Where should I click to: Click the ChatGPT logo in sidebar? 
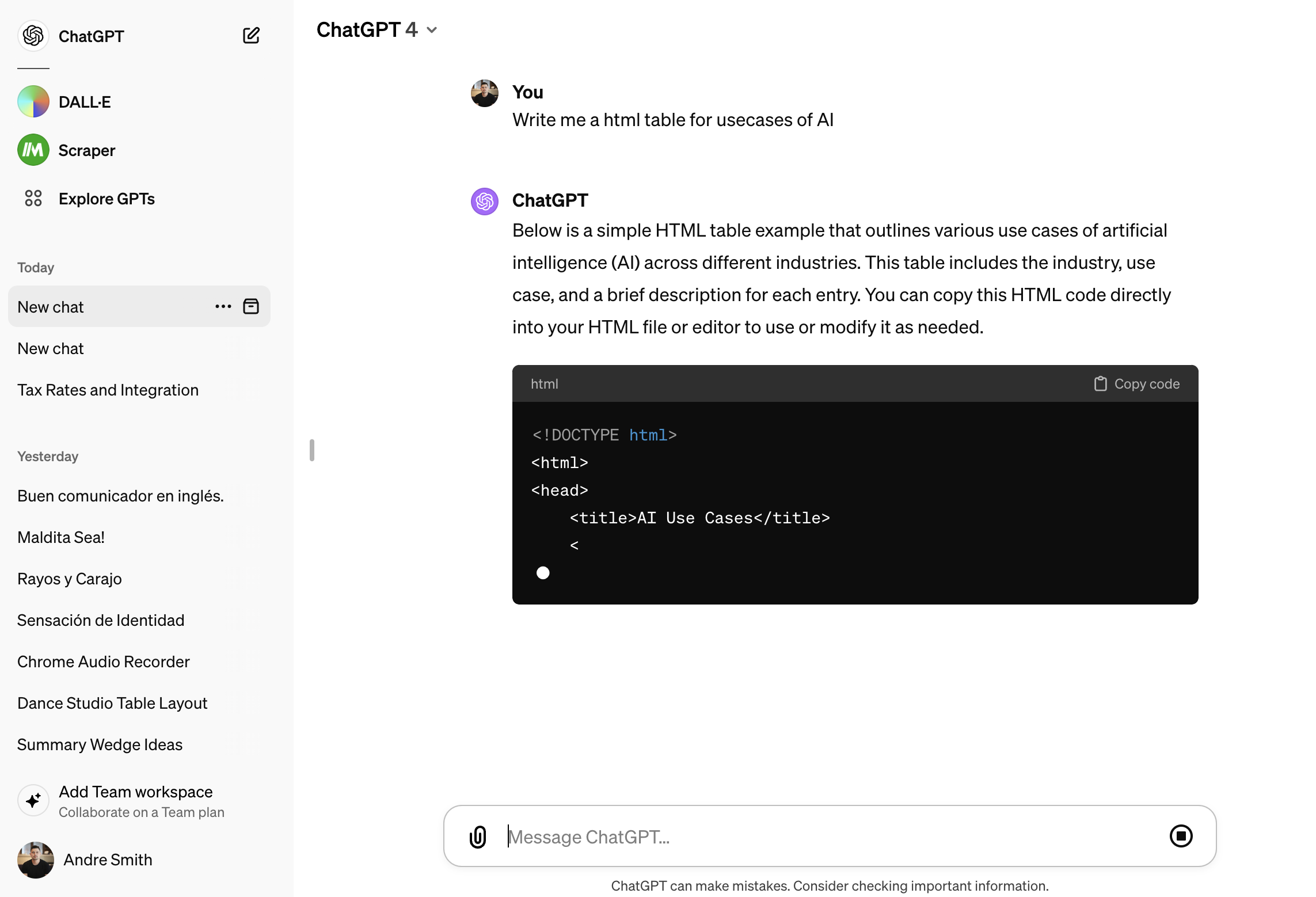(x=33, y=36)
